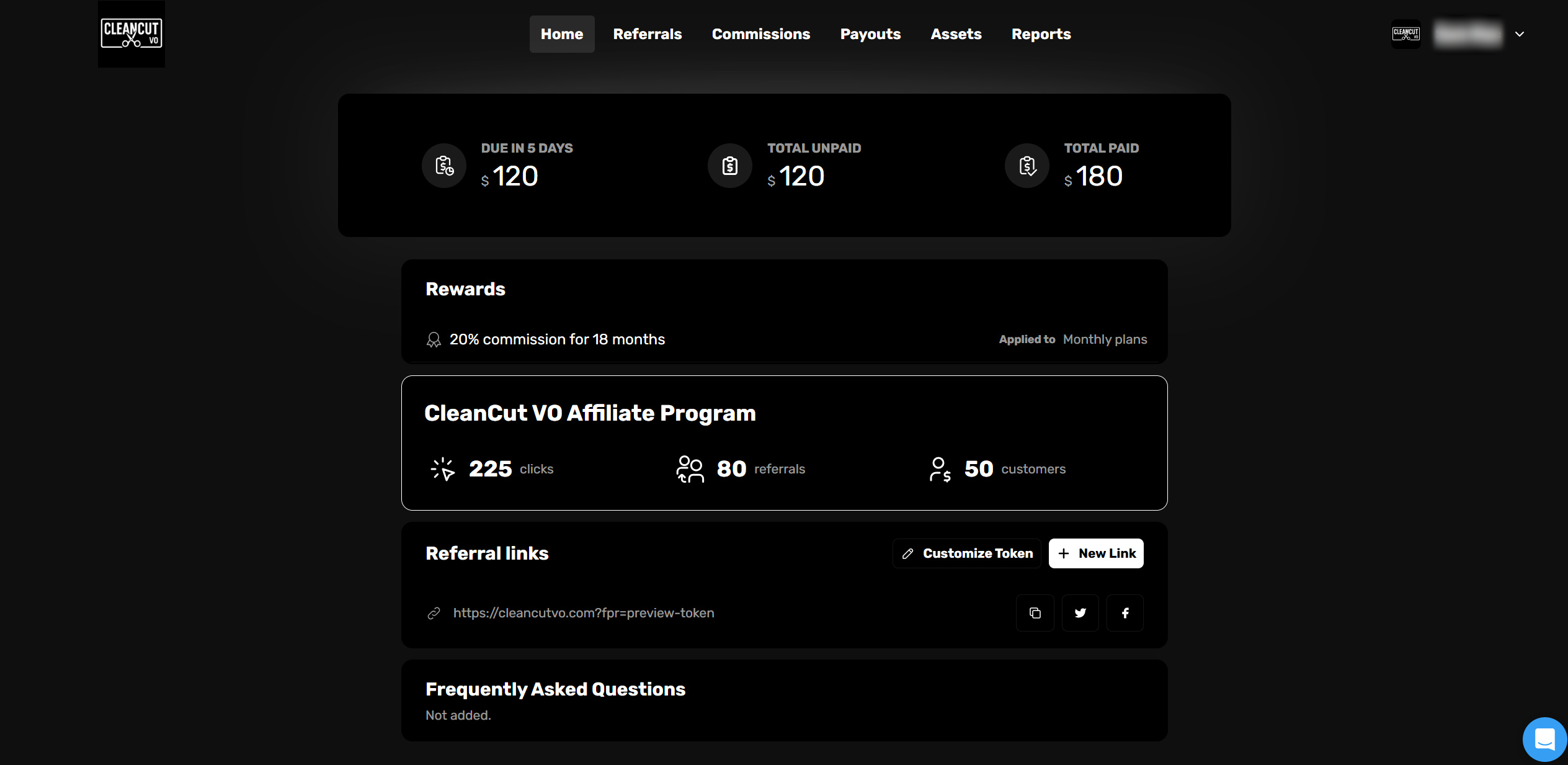Open the Intercom chat bubble
The width and height of the screenshot is (1568, 765).
coord(1544,739)
